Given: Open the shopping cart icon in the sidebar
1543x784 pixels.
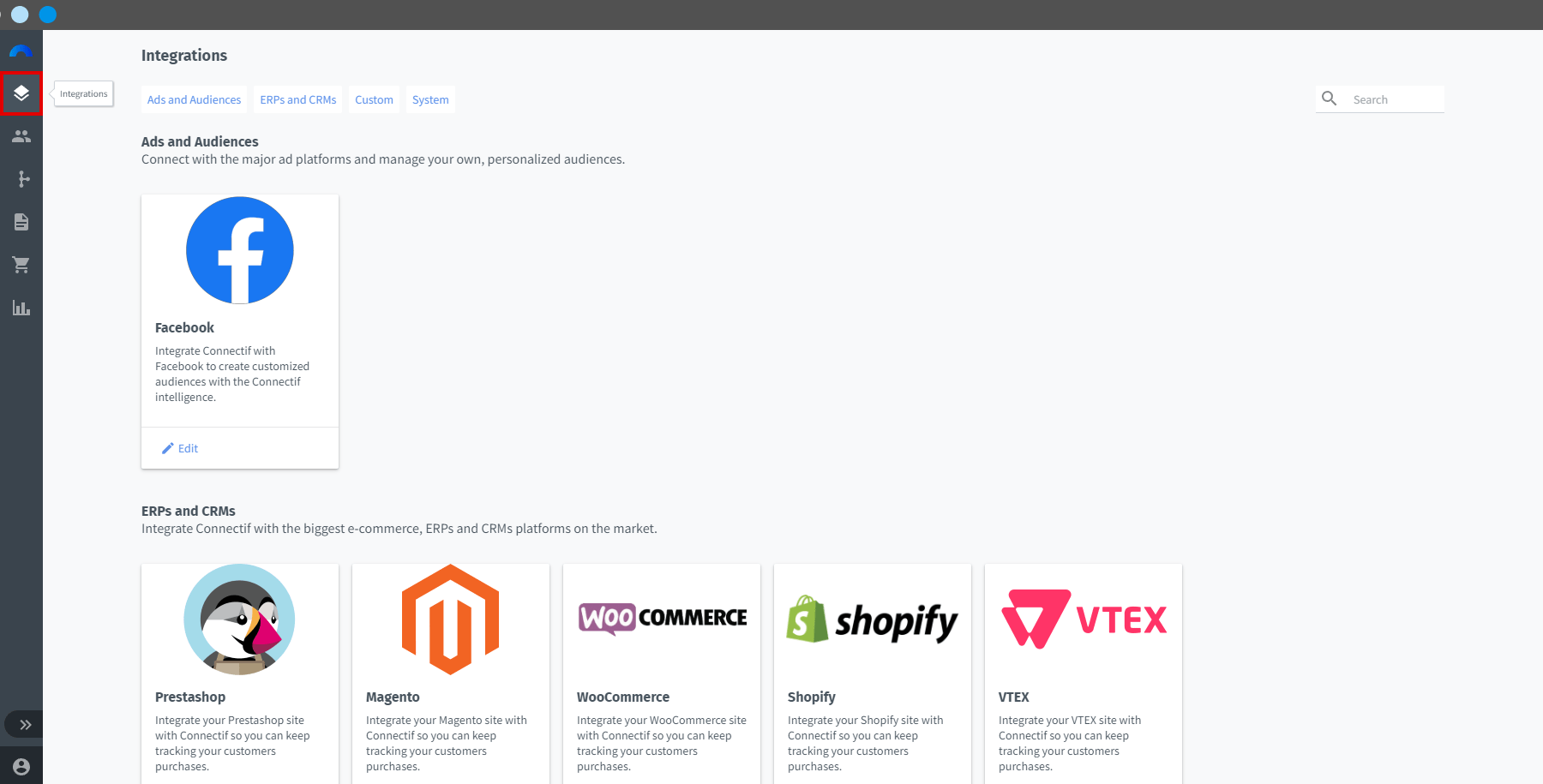Looking at the screenshot, I should point(21,265).
